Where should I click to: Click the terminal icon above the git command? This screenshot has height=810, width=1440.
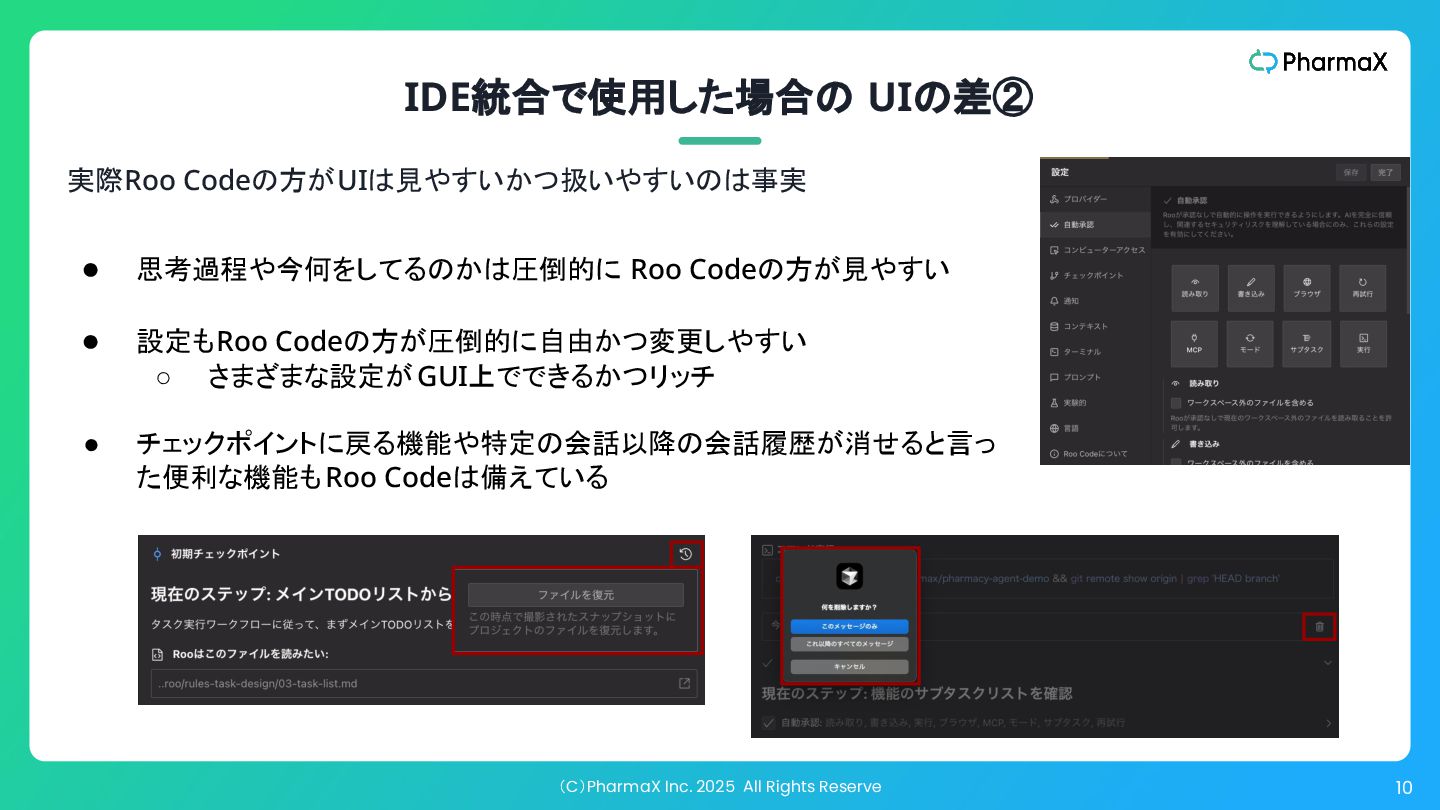766,550
